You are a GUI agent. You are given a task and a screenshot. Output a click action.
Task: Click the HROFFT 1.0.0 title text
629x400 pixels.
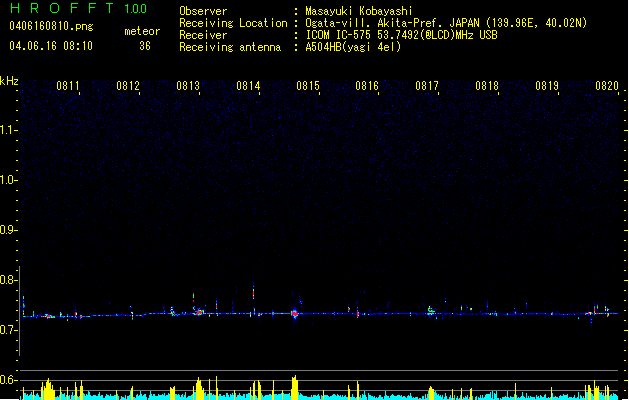[78, 8]
